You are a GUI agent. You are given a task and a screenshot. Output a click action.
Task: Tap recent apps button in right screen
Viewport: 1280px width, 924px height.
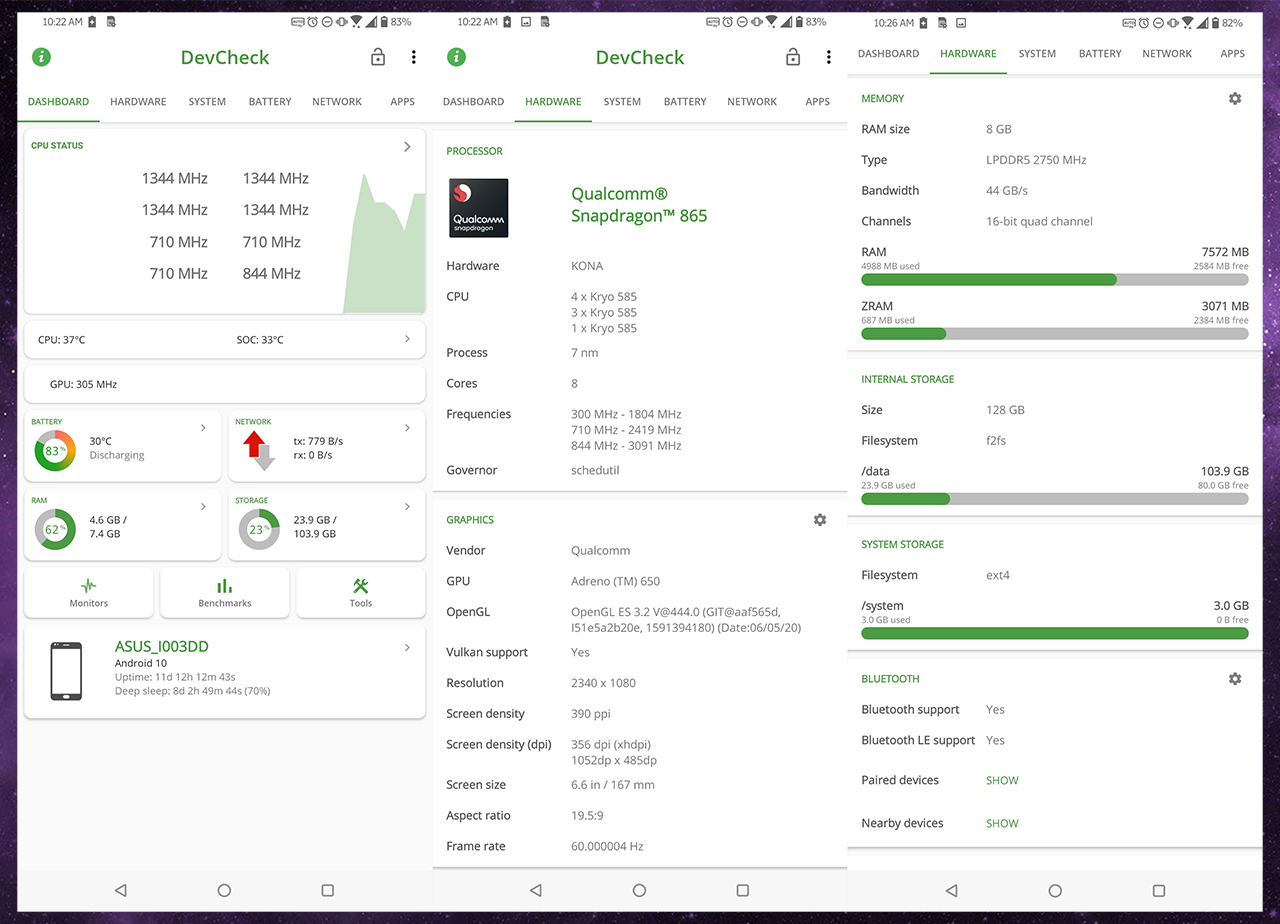coord(1158,890)
